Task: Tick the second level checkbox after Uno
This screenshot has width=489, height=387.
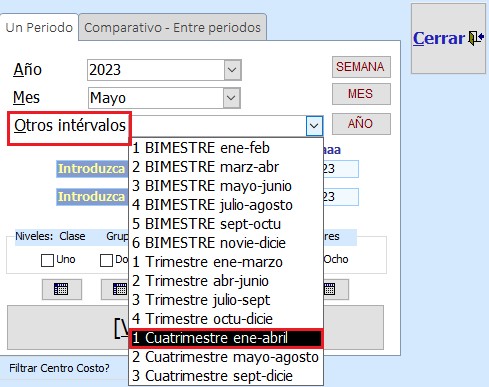Action: click(106, 260)
